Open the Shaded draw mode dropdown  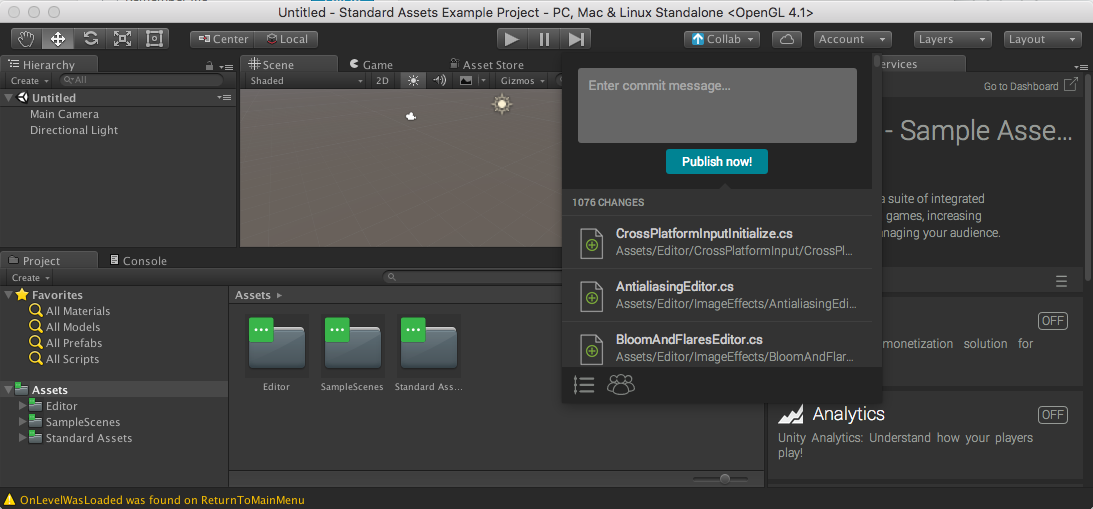tap(306, 81)
